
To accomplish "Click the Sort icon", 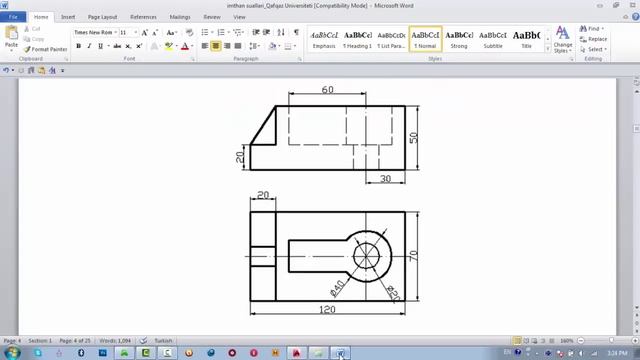I will coord(281,32).
